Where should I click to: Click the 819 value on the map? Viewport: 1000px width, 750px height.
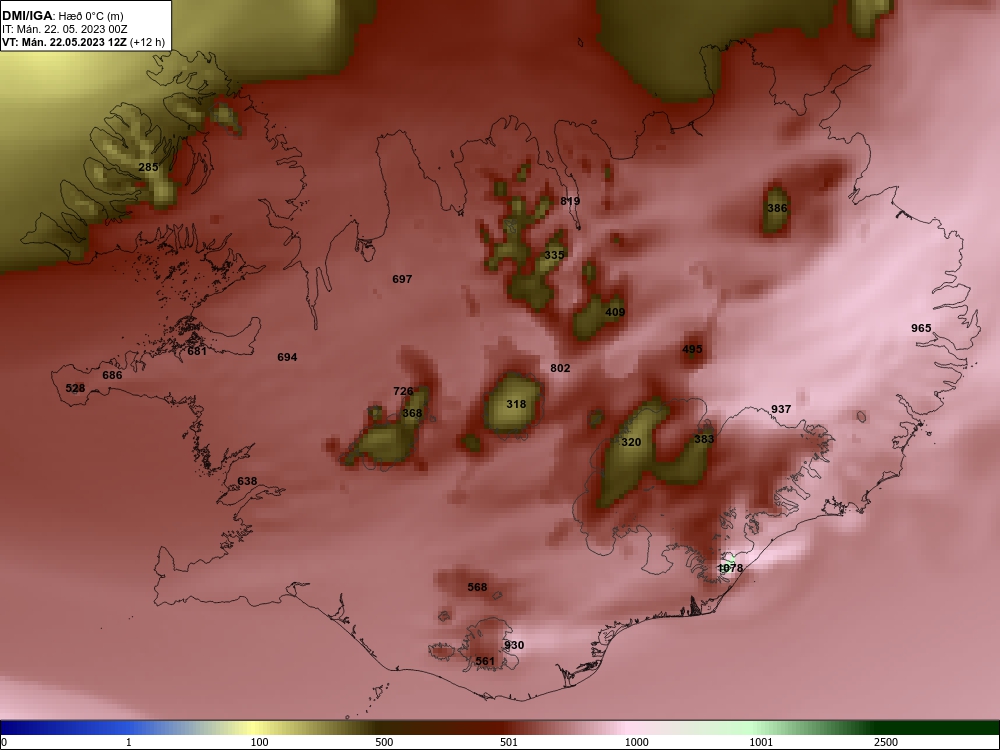[570, 202]
